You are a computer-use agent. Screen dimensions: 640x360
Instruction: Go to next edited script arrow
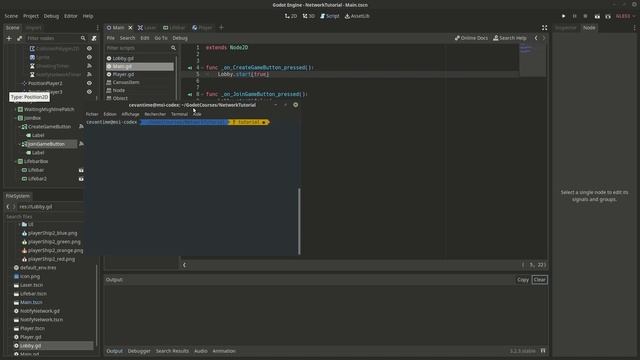544,38
